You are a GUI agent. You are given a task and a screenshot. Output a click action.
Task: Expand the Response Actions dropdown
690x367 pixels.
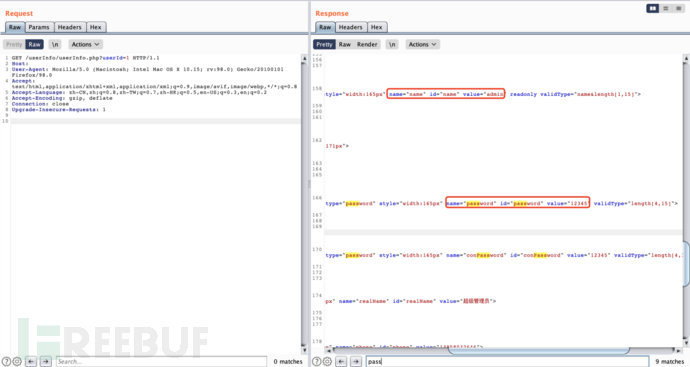(422, 44)
